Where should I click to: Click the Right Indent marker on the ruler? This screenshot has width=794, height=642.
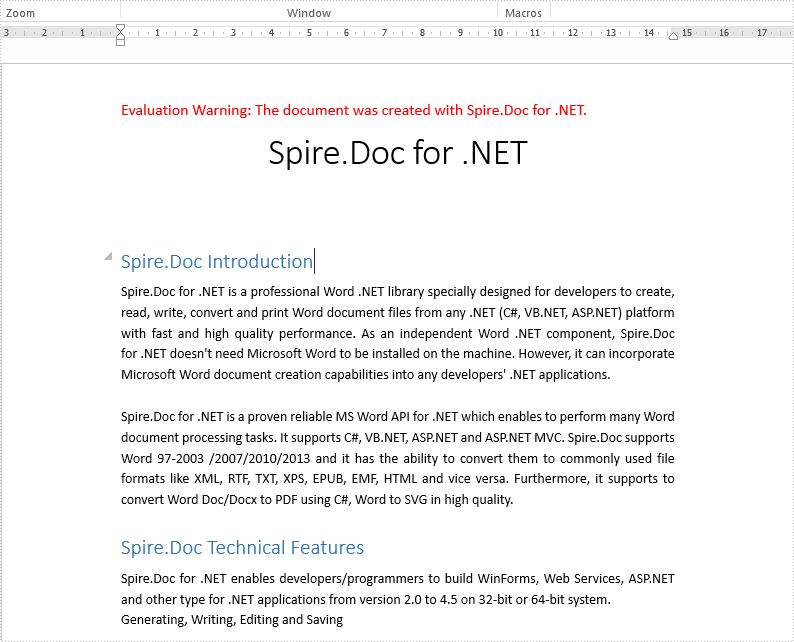673,35
